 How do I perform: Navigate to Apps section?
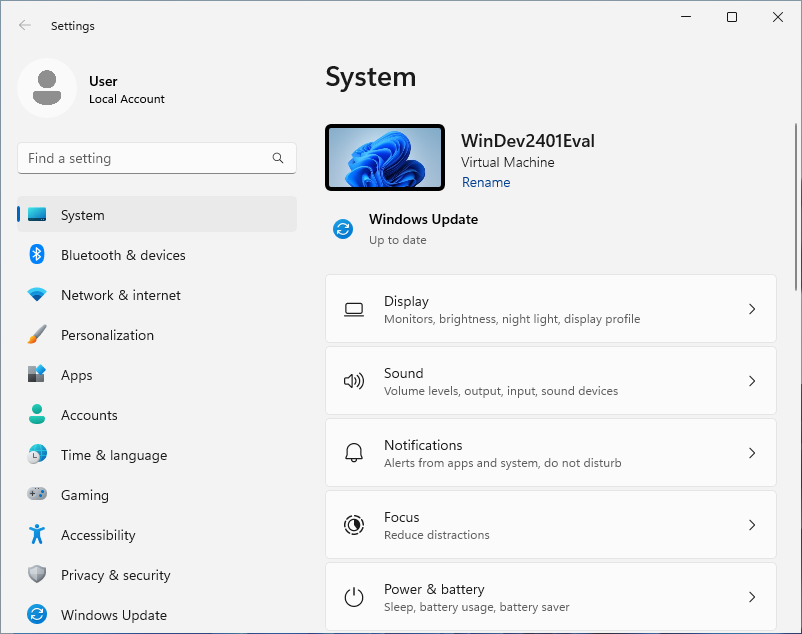157,375
